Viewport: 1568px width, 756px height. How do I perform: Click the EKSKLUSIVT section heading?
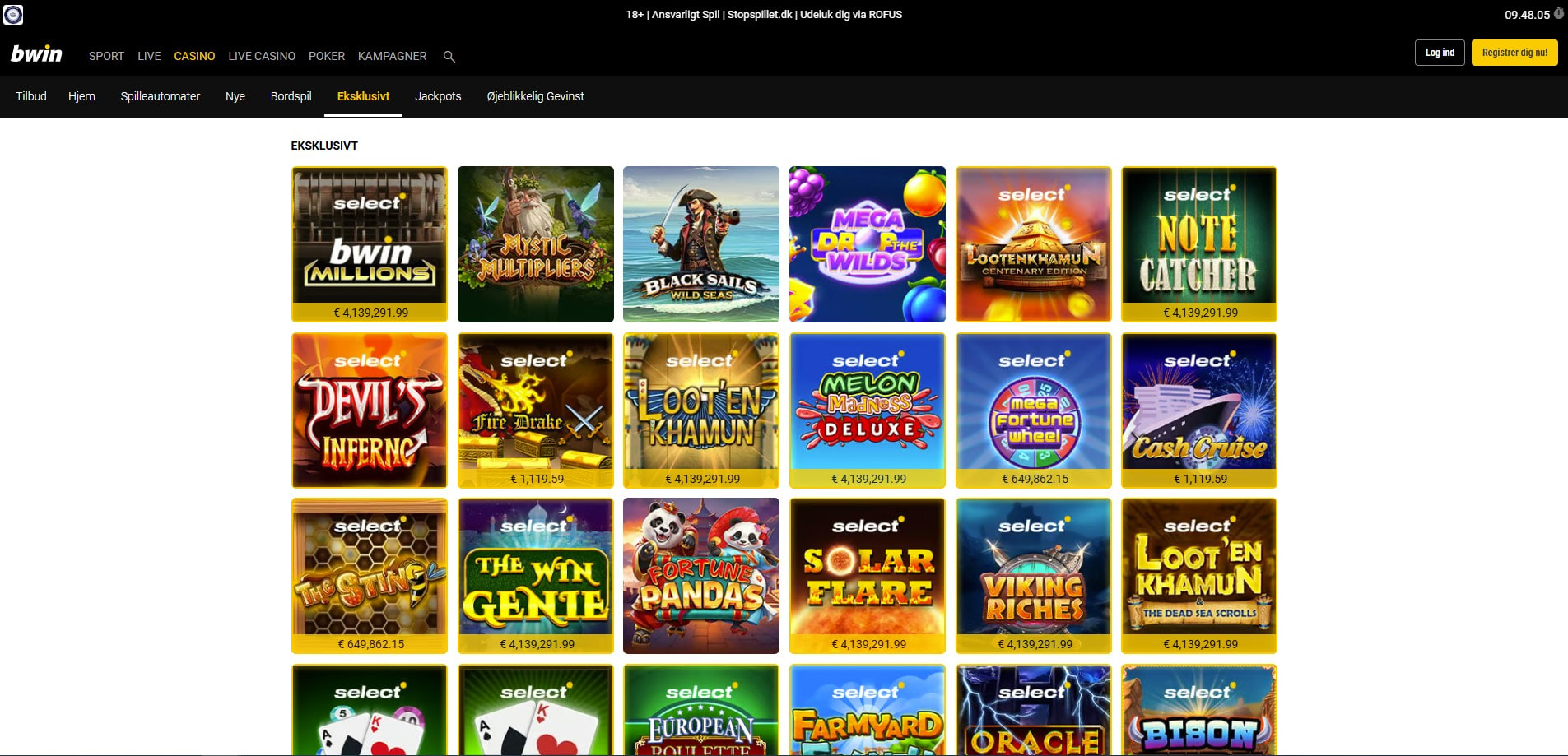324,146
